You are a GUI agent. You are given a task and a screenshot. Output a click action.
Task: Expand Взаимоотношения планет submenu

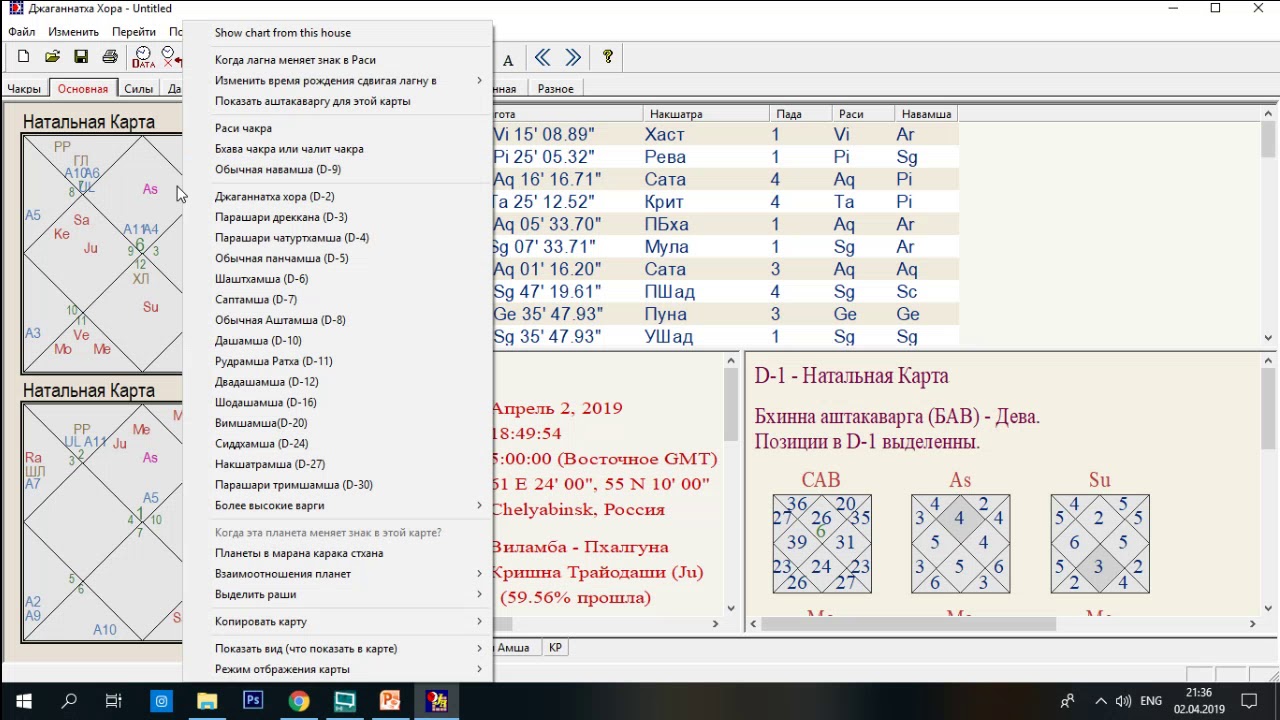[338, 574]
